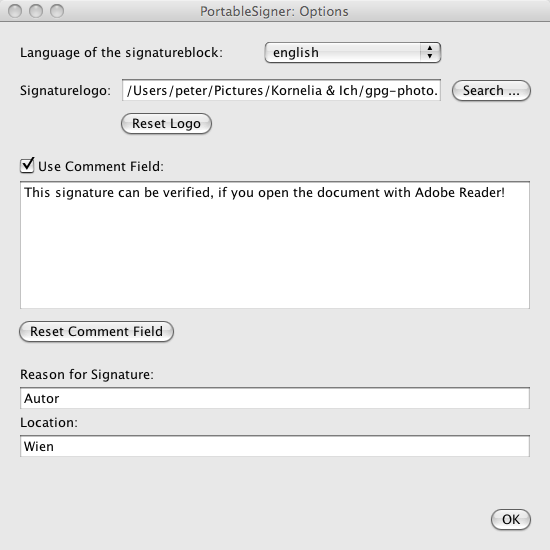Click the word Autor in the reason field
This screenshot has width=550, height=550.
tap(41, 398)
